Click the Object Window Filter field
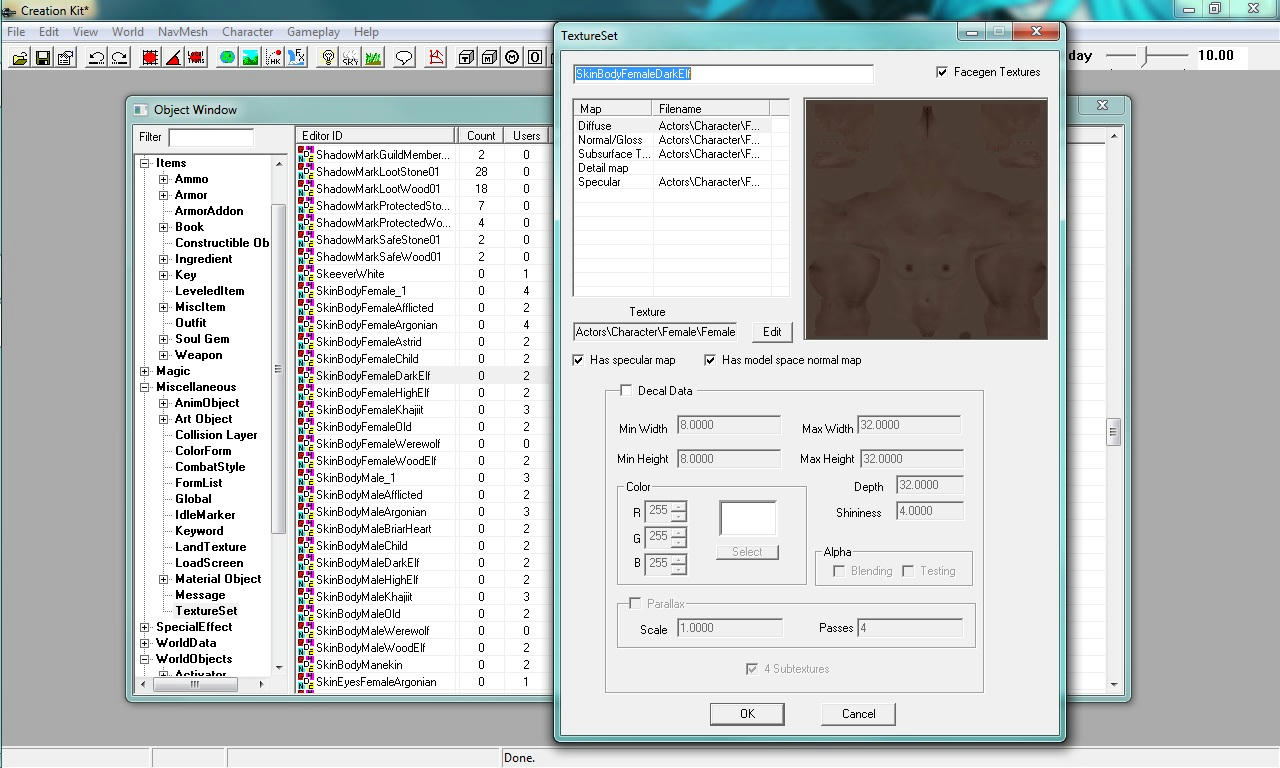Image resolution: width=1280 pixels, height=768 pixels. [211, 137]
